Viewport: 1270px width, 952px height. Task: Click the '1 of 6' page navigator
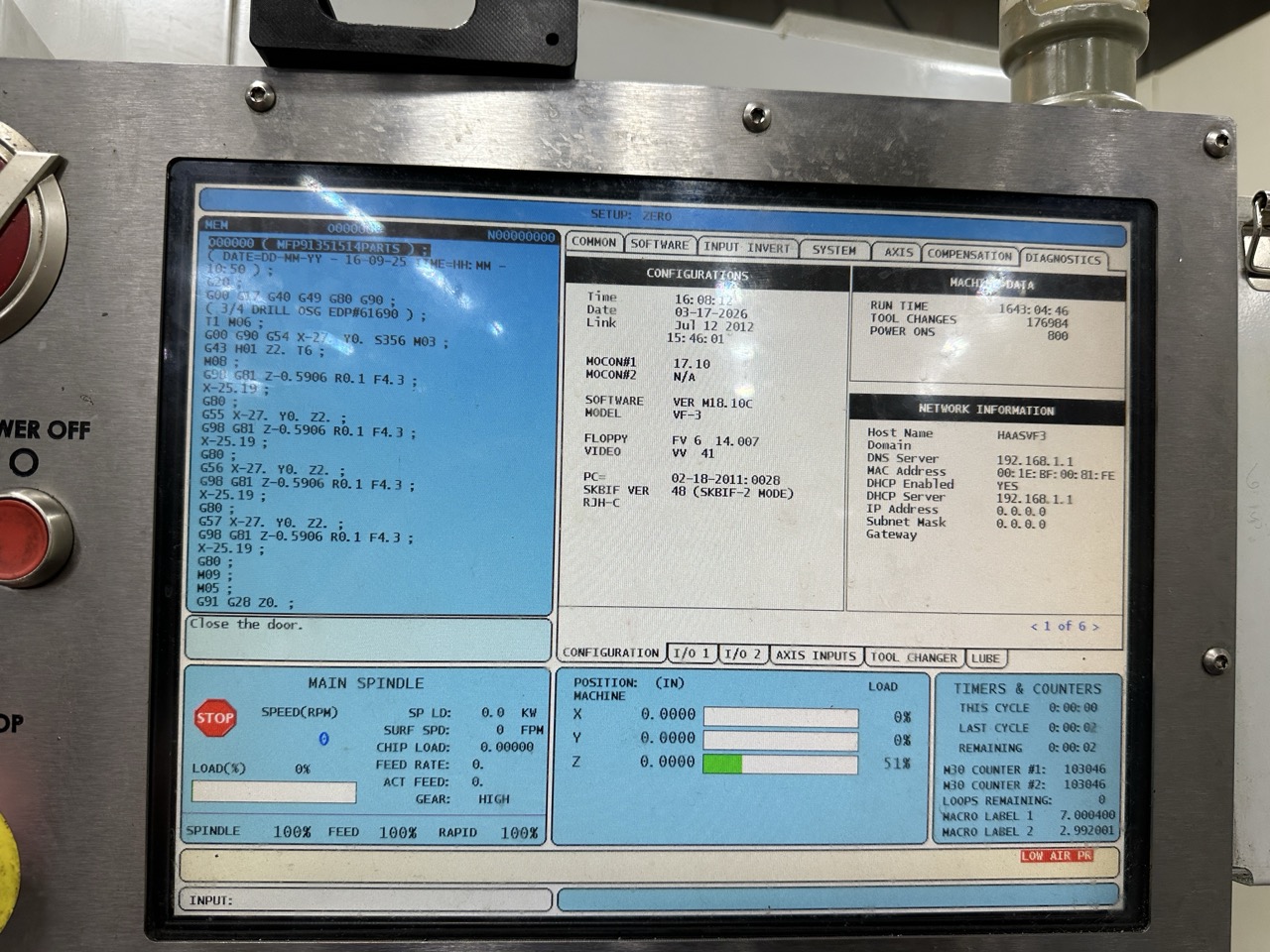point(1064,626)
